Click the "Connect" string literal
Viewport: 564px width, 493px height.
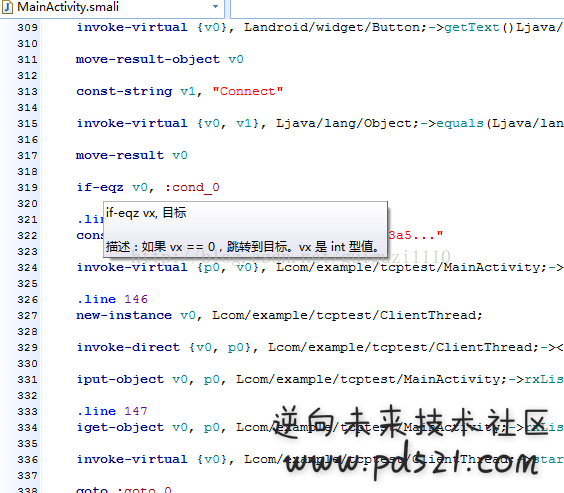click(x=248, y=91)
